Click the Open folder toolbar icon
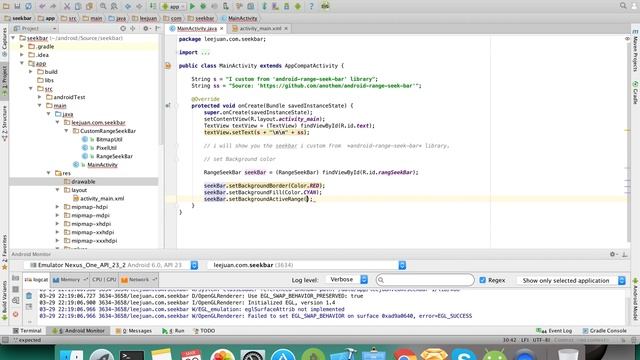 click(6, 6)
